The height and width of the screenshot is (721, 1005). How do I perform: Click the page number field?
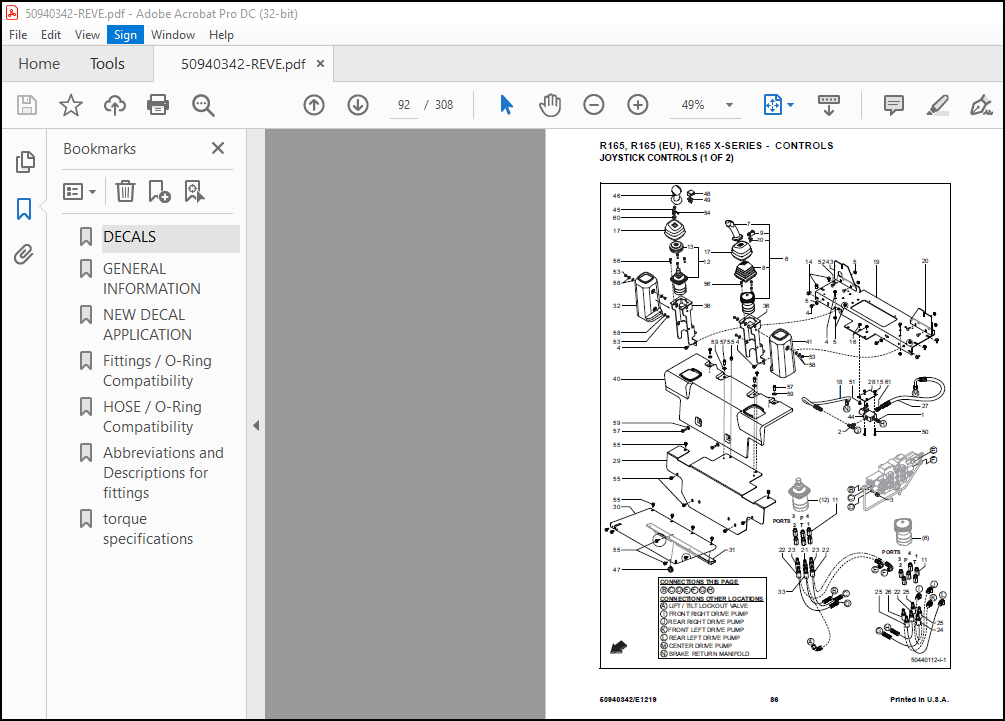point(404,105)
